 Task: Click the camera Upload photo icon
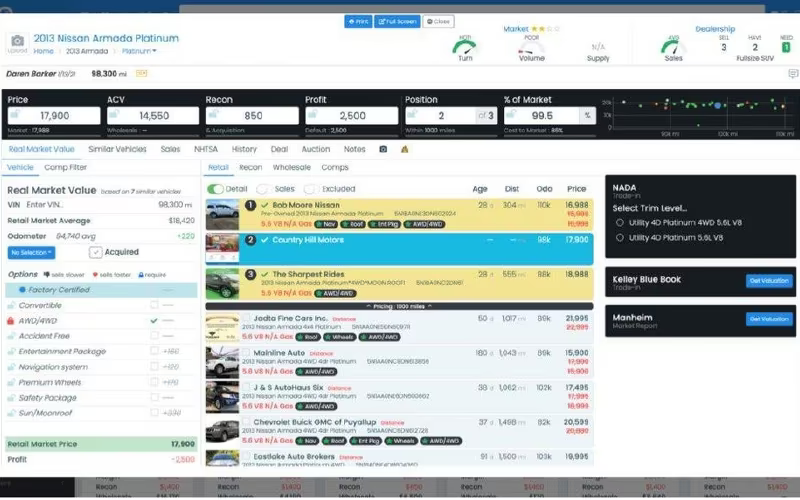[17, 42]
